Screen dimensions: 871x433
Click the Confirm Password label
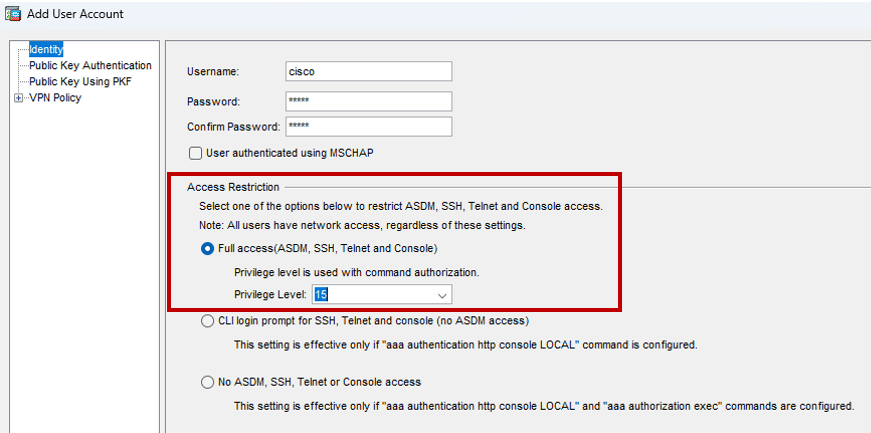pyautogui.click(x=233, y=127)
